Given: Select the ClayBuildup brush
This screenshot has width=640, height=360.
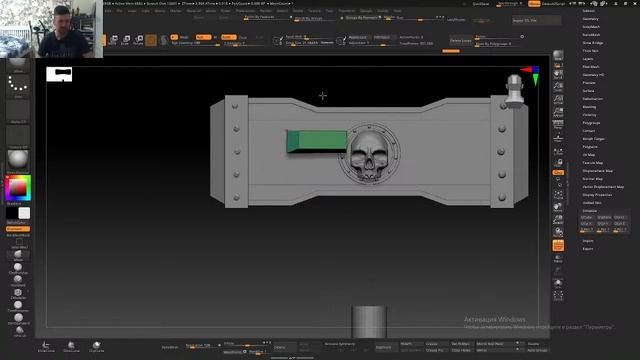Looking at the screenshot, I should coord(18,269).
